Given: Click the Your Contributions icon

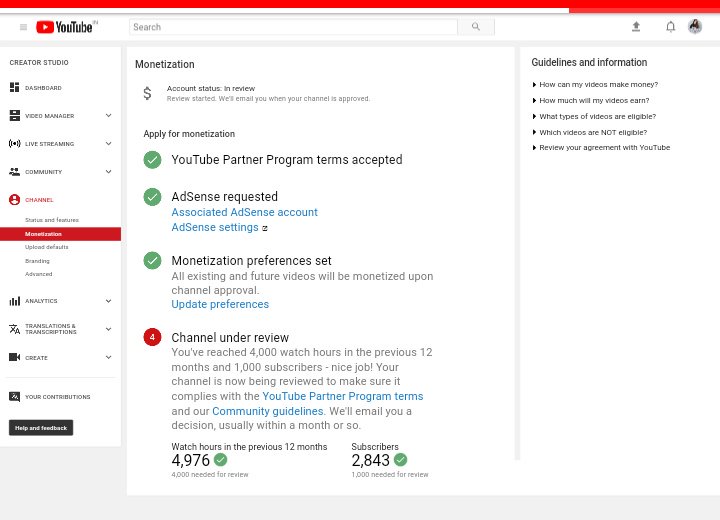Looking at the screenshot, I should 15,396.
